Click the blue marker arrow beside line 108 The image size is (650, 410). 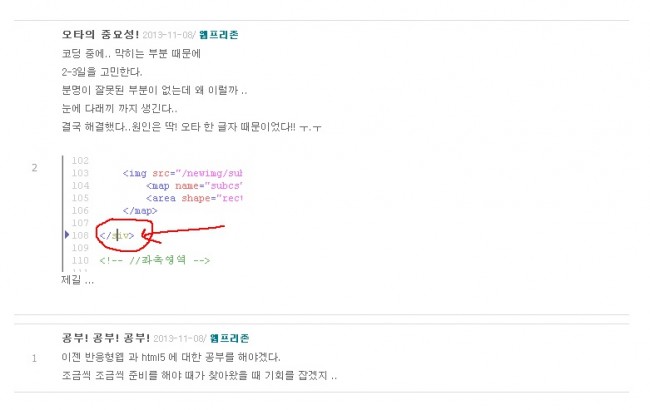(67, 235)
